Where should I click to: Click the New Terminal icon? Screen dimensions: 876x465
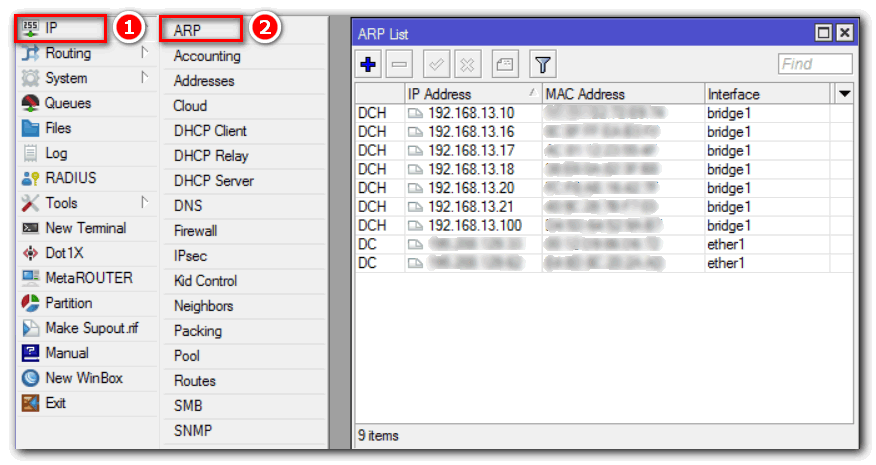coord(30,228)
